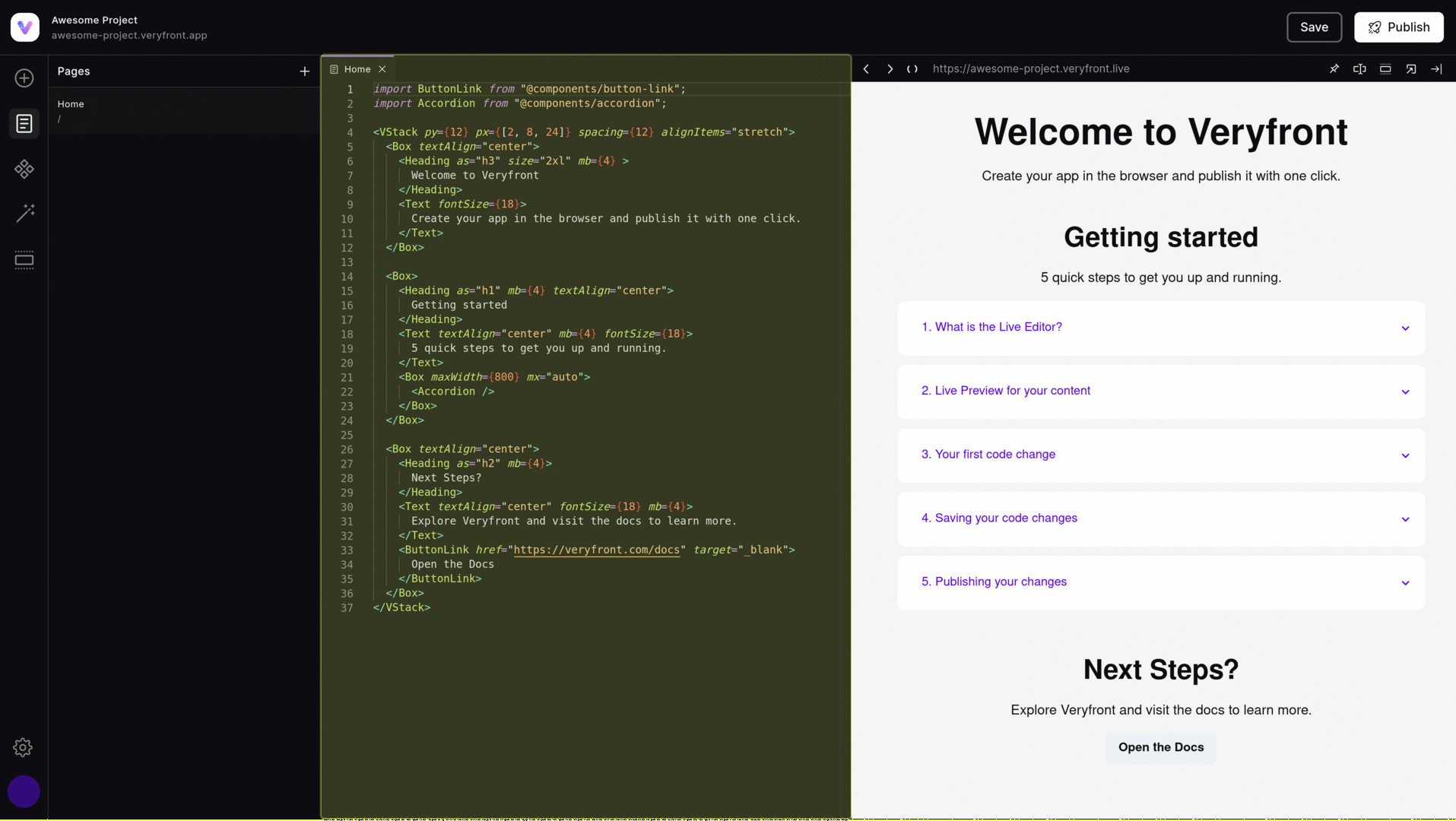Click the Open the Docs button
1456x821 pixels.
[x=1161, y=748]
